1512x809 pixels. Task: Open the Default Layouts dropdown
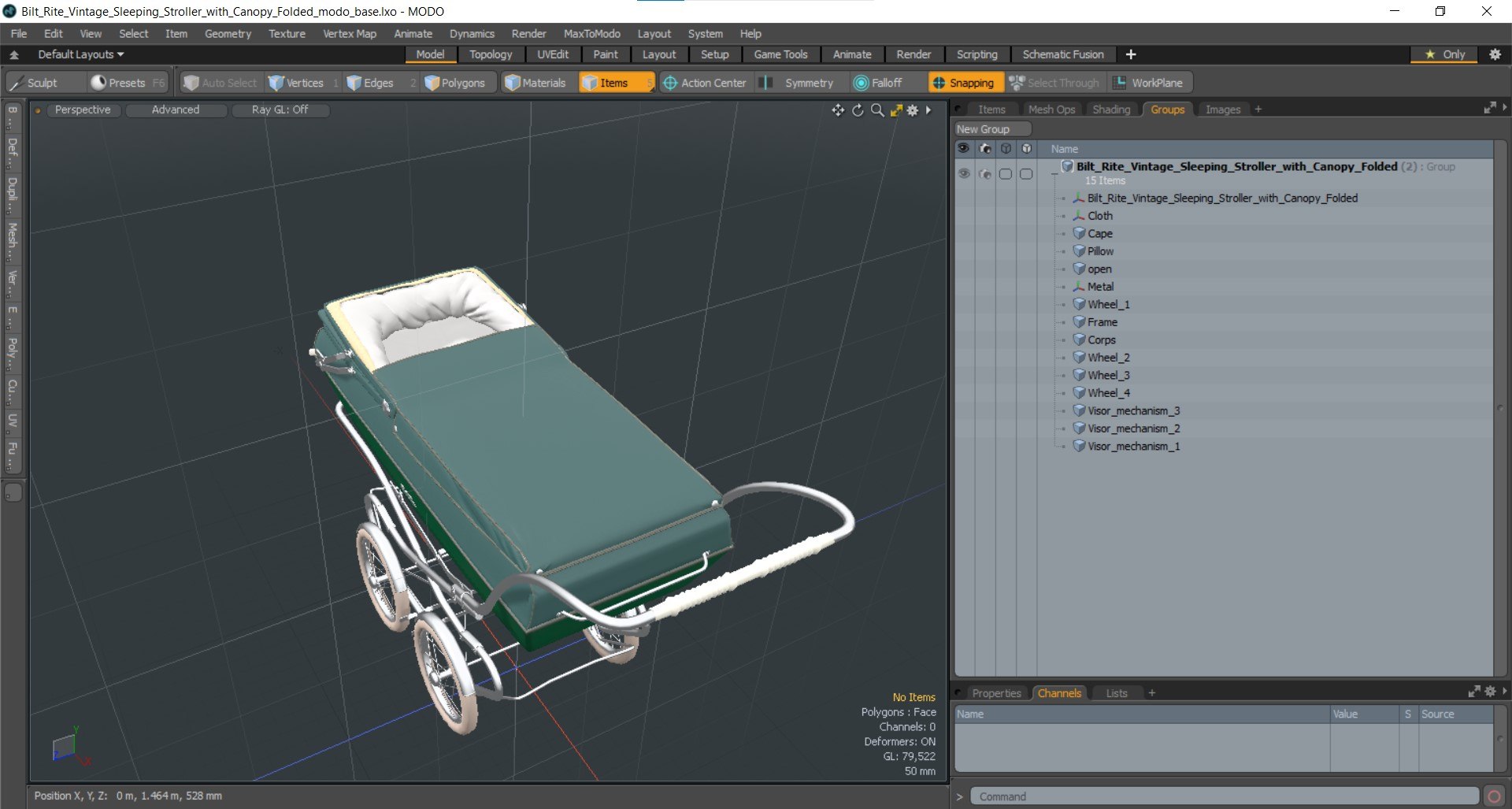coord(80,54)
